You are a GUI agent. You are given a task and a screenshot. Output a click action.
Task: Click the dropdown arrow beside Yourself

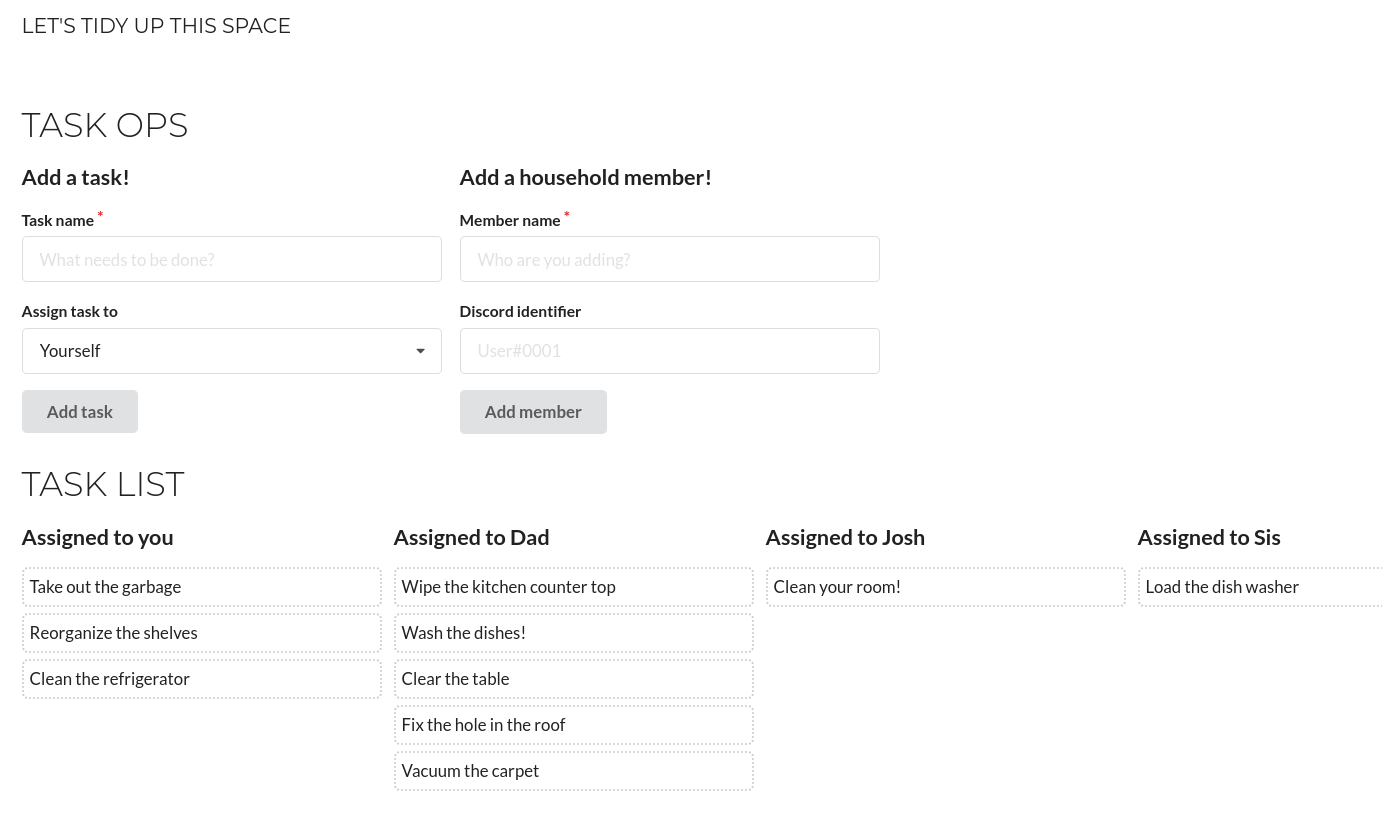click(420, 351)
